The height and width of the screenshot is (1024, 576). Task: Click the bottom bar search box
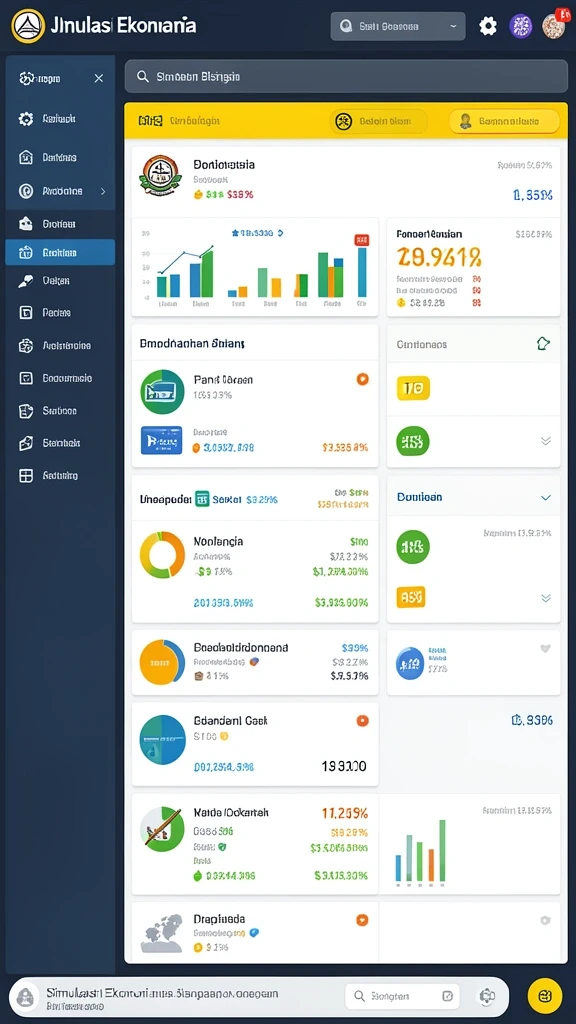(x=402, y=996)
